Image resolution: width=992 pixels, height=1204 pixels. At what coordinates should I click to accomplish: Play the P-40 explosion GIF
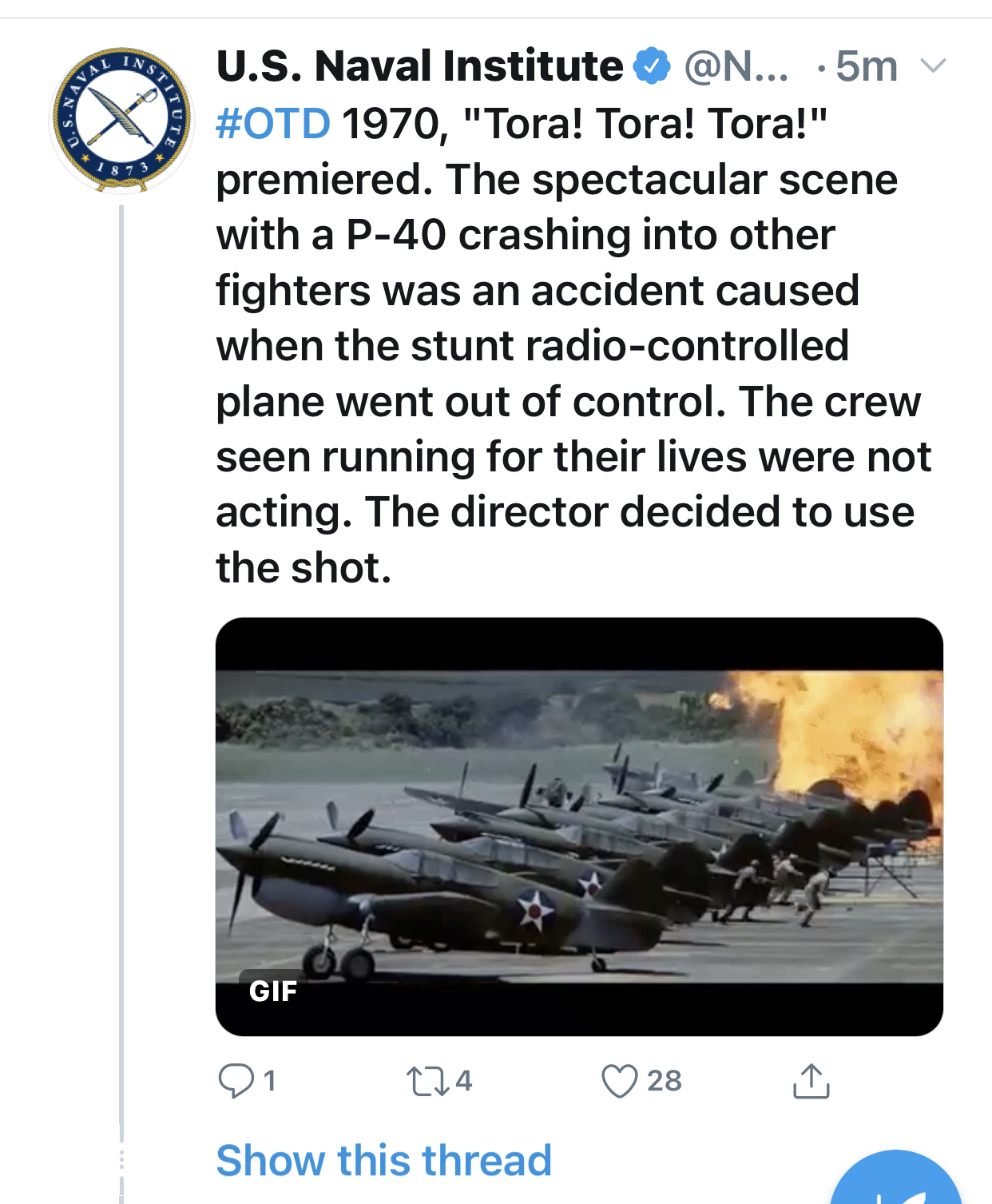coord(579,827)
